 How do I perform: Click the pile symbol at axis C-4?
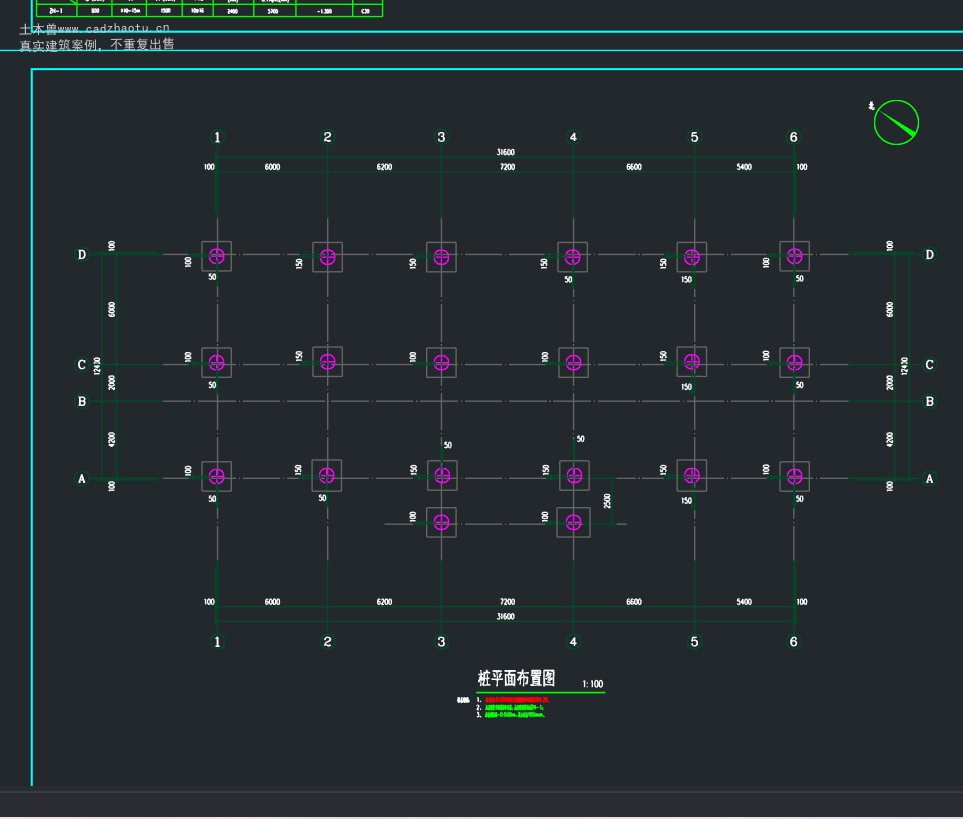574,363
